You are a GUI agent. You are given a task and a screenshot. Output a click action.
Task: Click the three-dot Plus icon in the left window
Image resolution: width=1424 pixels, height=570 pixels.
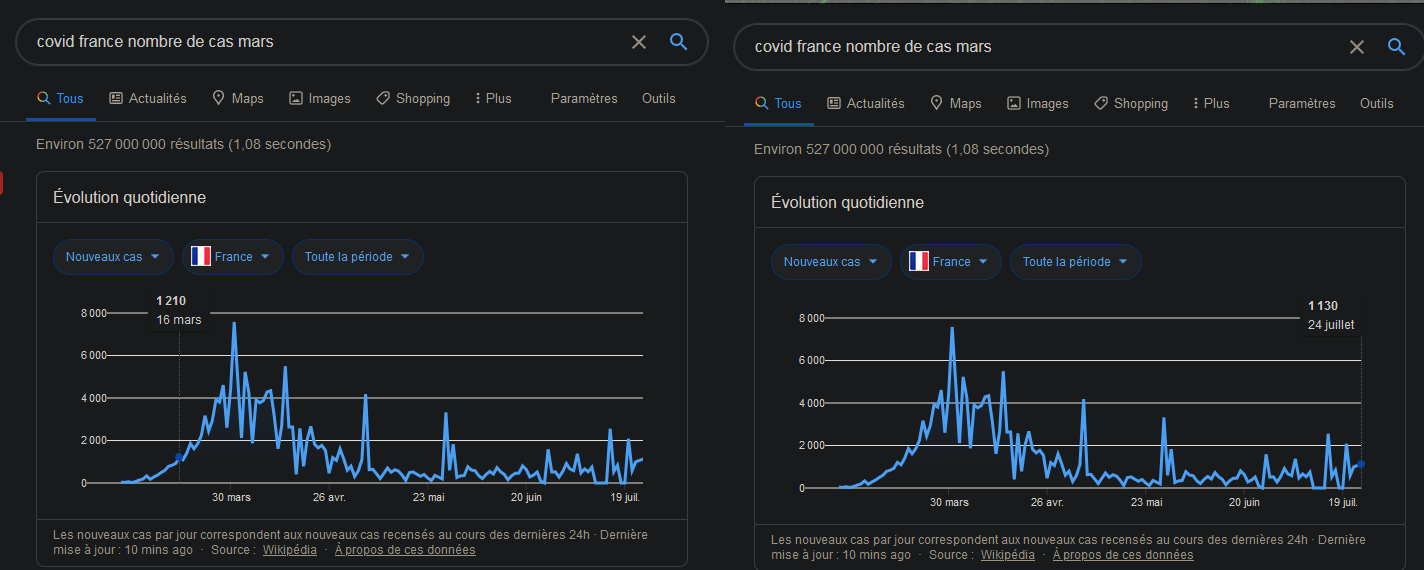point(478,98)
